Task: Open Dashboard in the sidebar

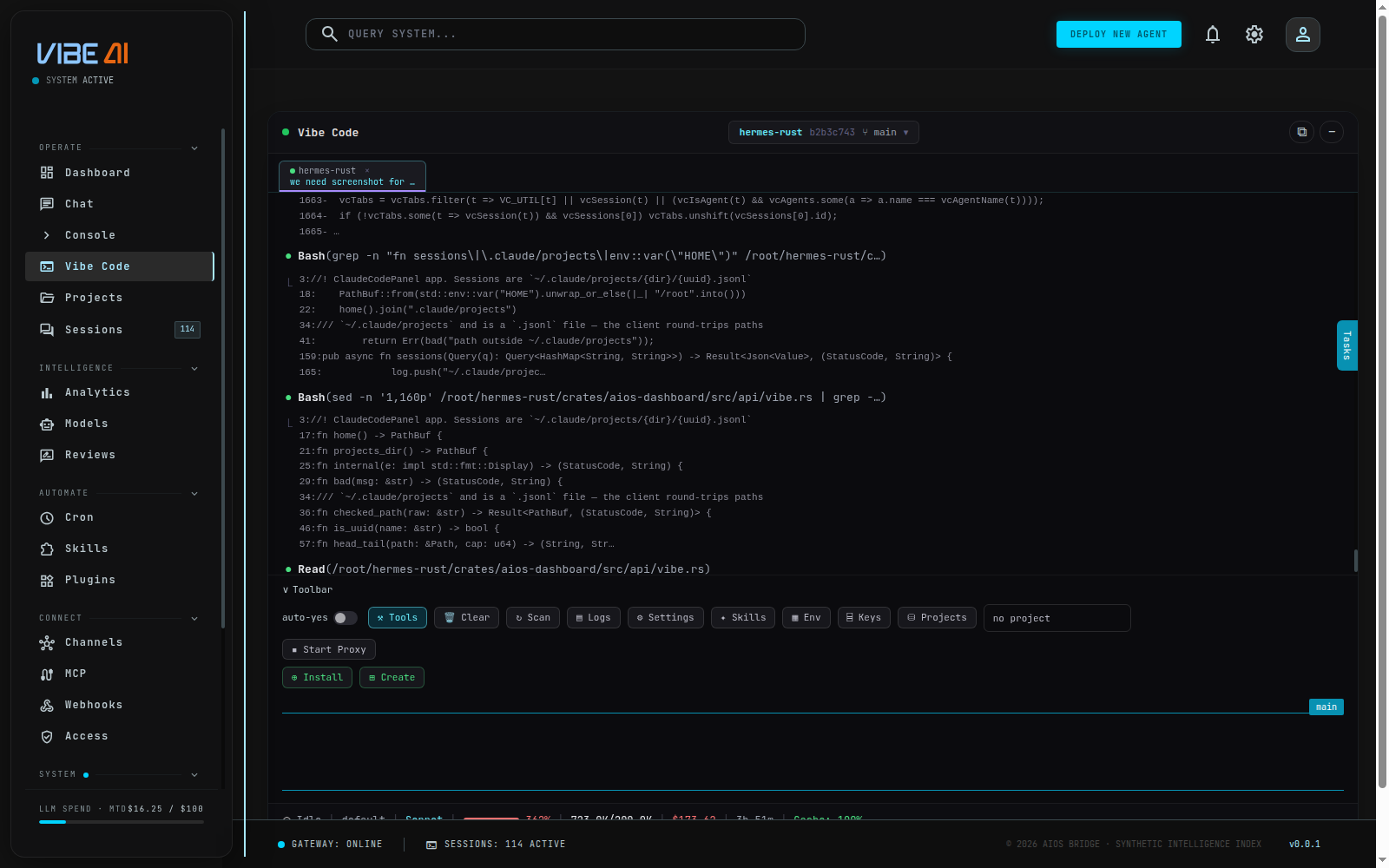Action: click(x=119, y=173)
